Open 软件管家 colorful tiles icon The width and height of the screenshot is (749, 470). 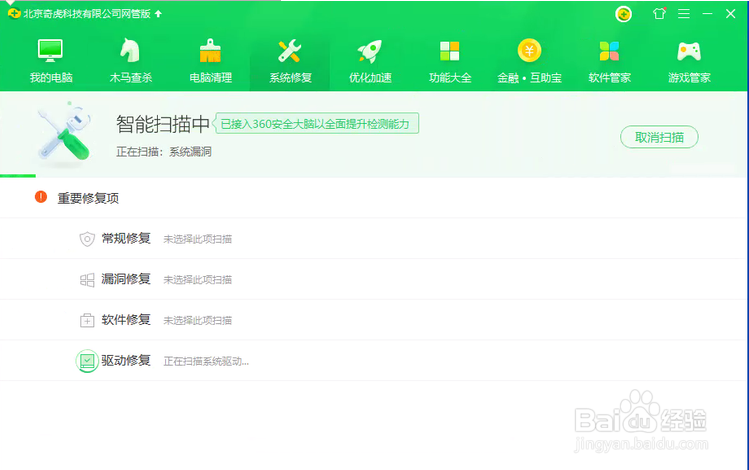pyautogui.click(x=609, y=51)
